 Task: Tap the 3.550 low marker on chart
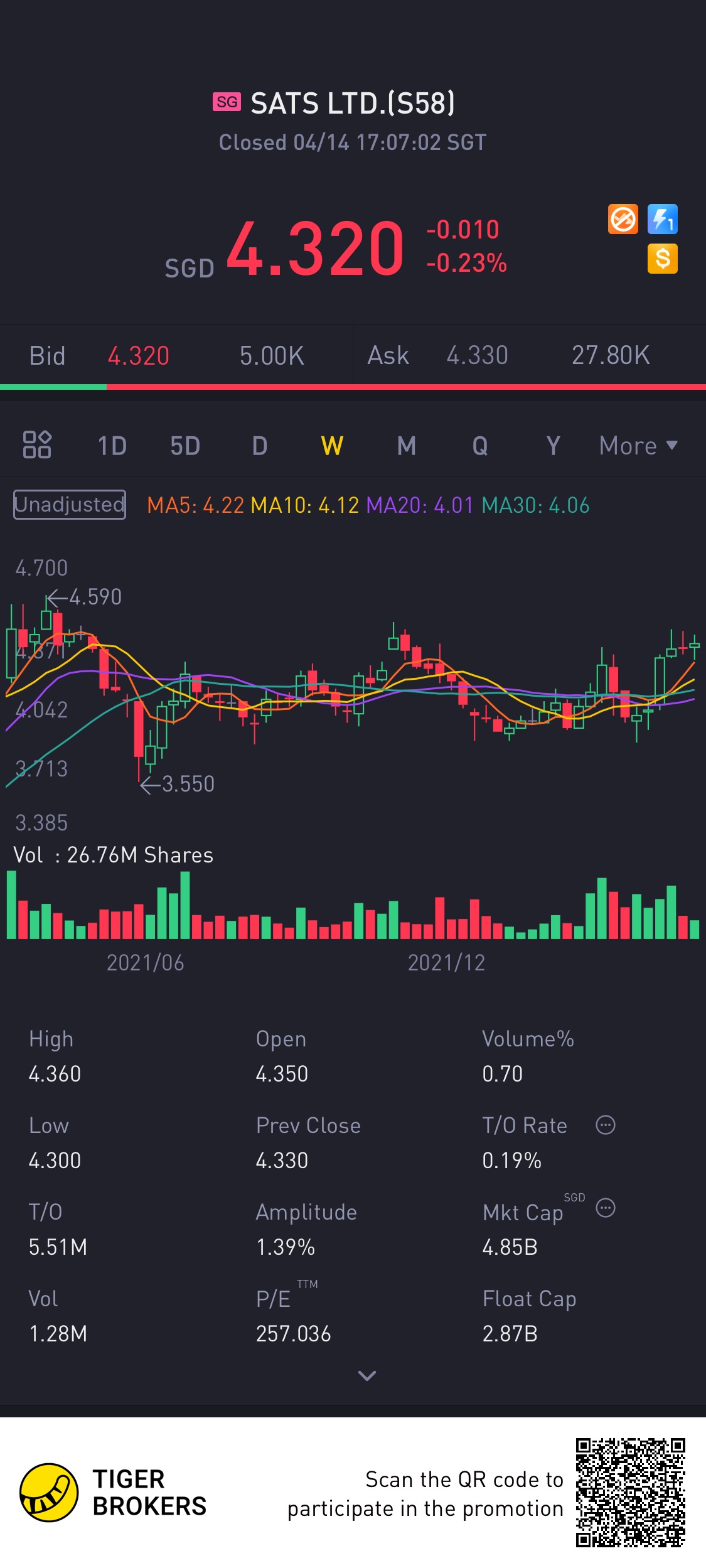point(177,784)
